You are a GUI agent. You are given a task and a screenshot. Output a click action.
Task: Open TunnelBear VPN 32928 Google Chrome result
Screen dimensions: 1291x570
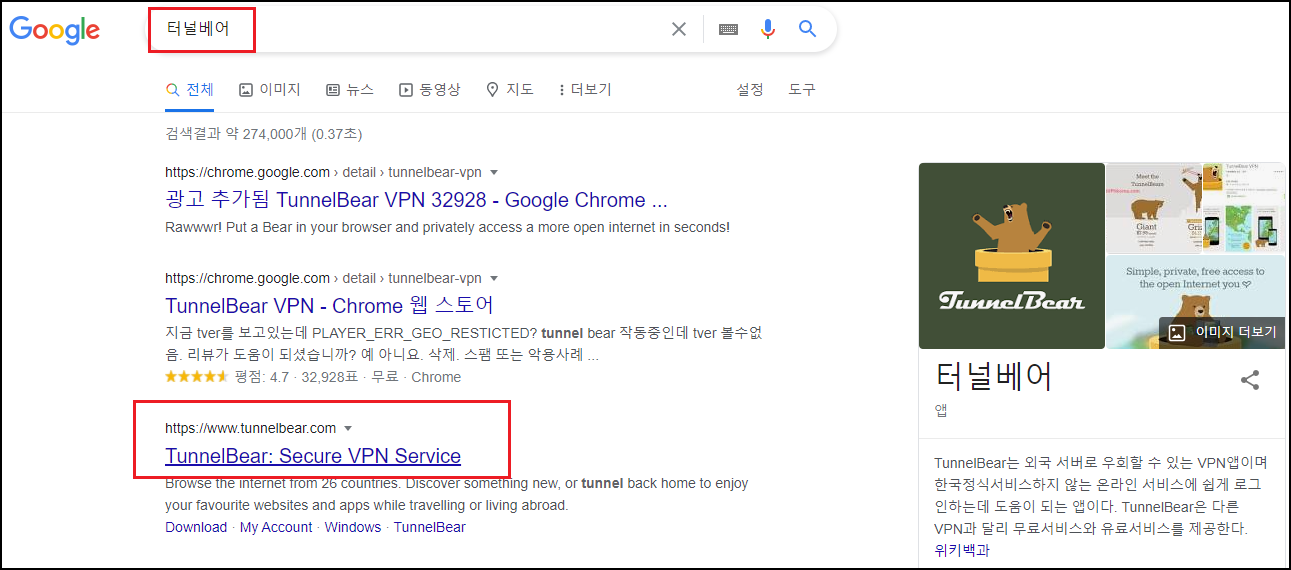tap(416, 199)
